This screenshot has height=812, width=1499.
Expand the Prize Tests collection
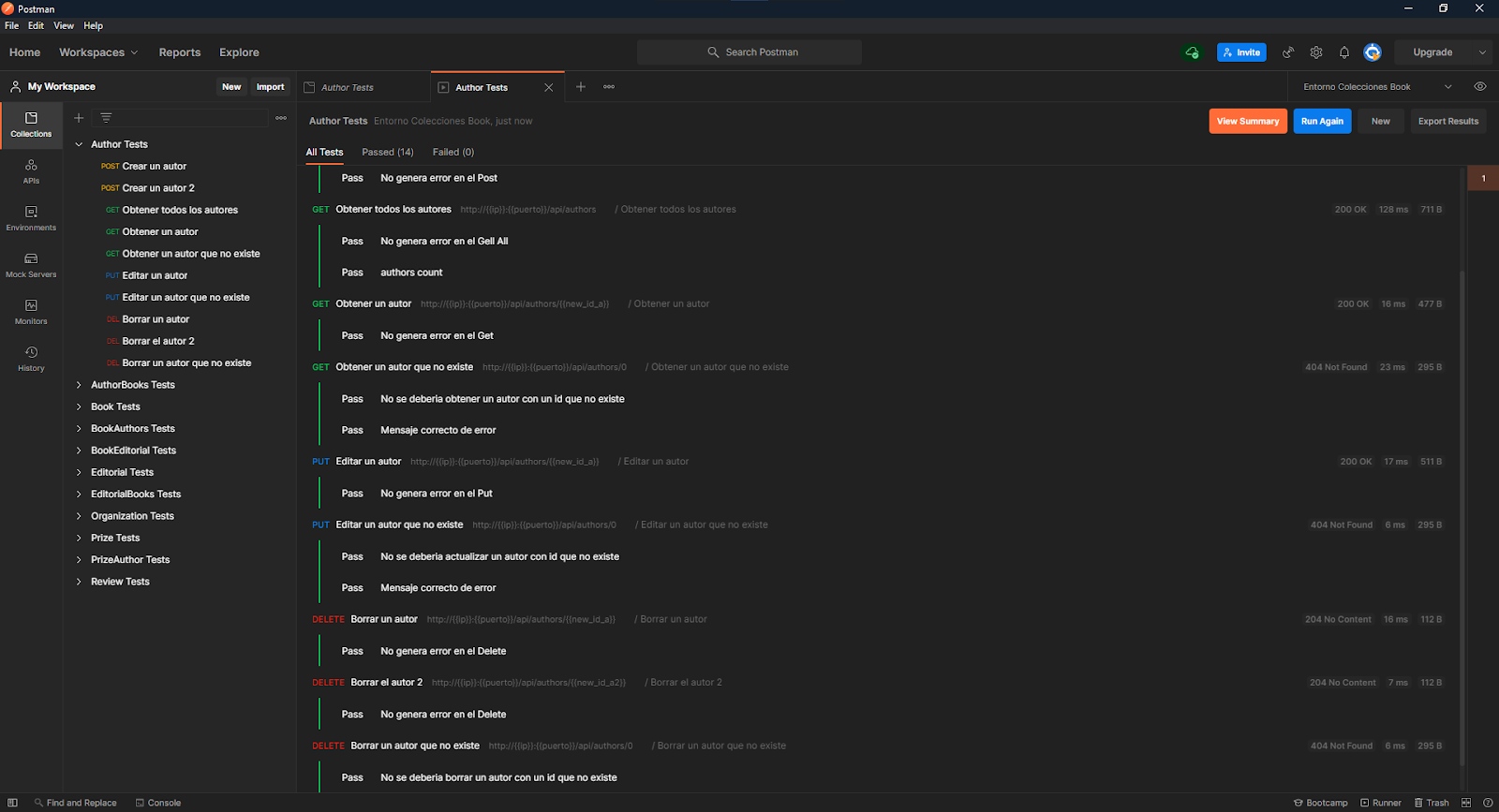(x=79, y=538)
